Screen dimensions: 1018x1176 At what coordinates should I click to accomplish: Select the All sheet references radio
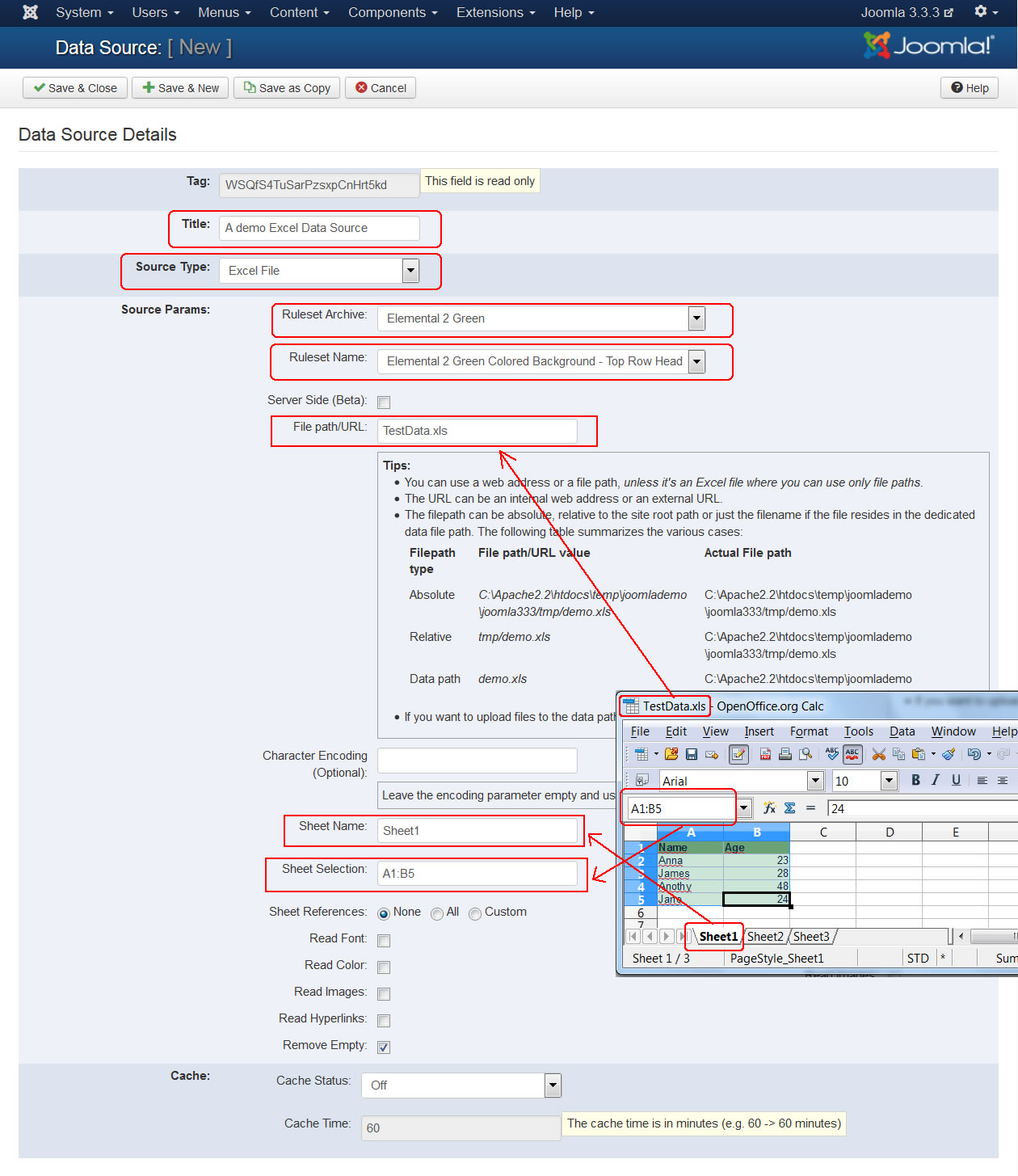click(x=437, y=913)
